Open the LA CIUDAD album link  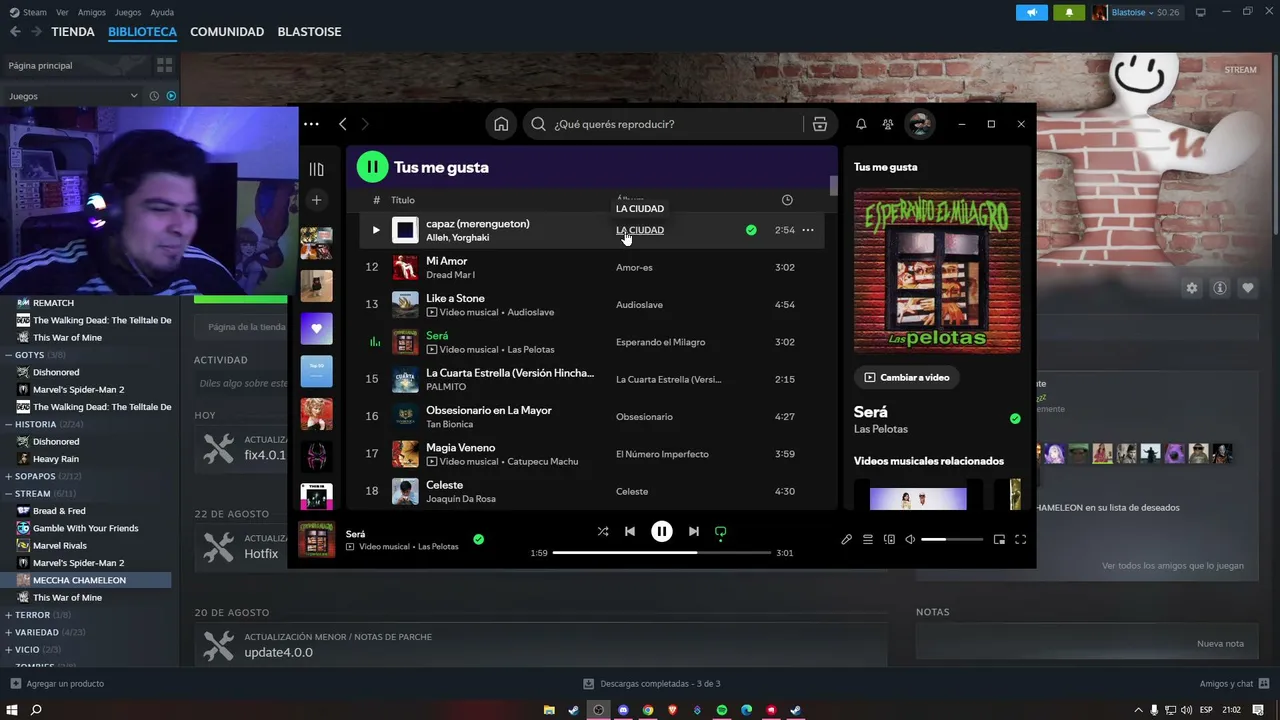coord(640,230)
